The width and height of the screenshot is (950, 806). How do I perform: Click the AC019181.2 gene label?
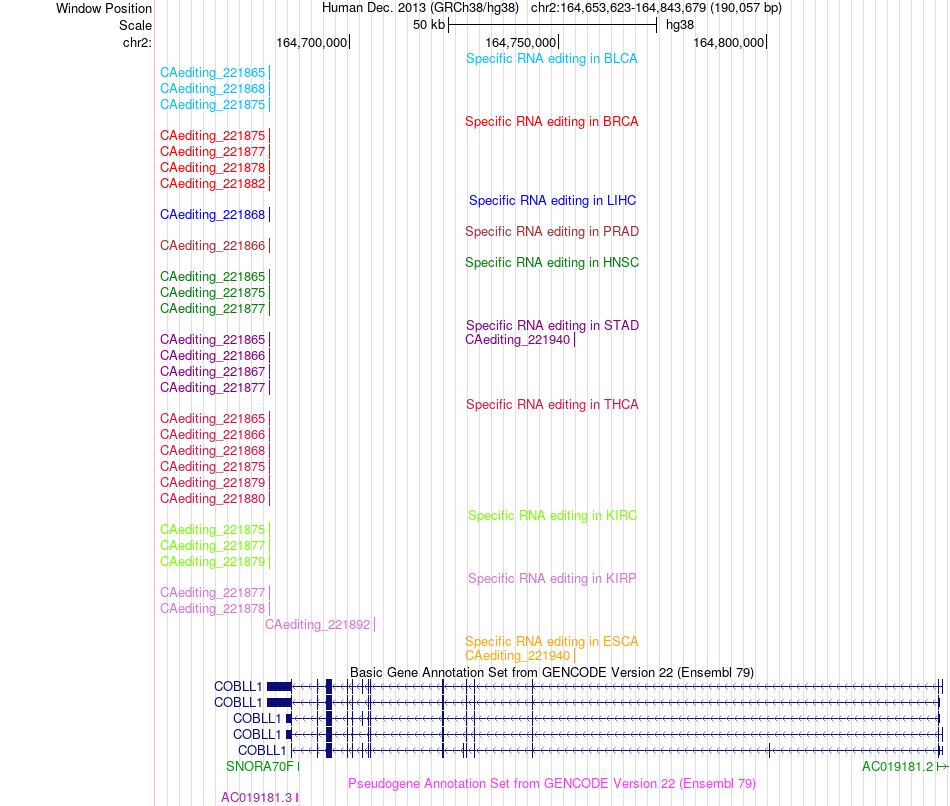pos(897,767)
